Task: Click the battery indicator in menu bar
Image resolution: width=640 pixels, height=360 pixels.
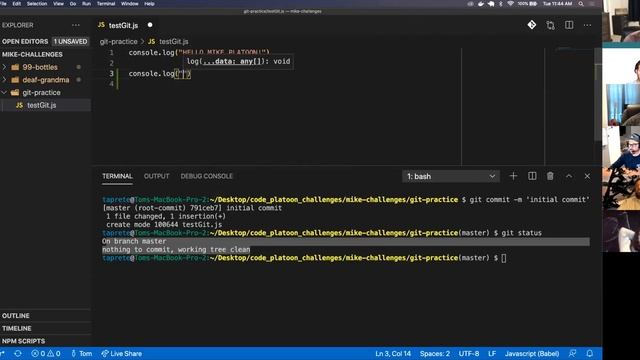Action: point(528,4)
